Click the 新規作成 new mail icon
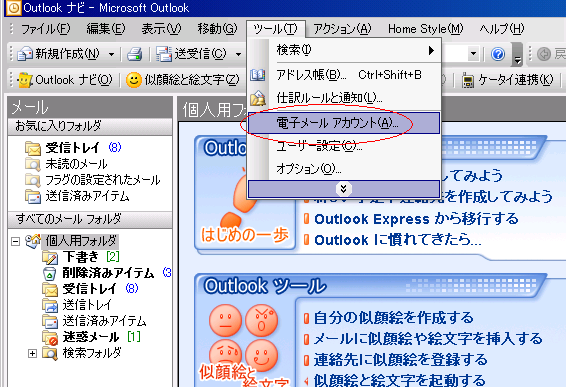This screenshot has height=388, width=566. [x=25, y=54]
